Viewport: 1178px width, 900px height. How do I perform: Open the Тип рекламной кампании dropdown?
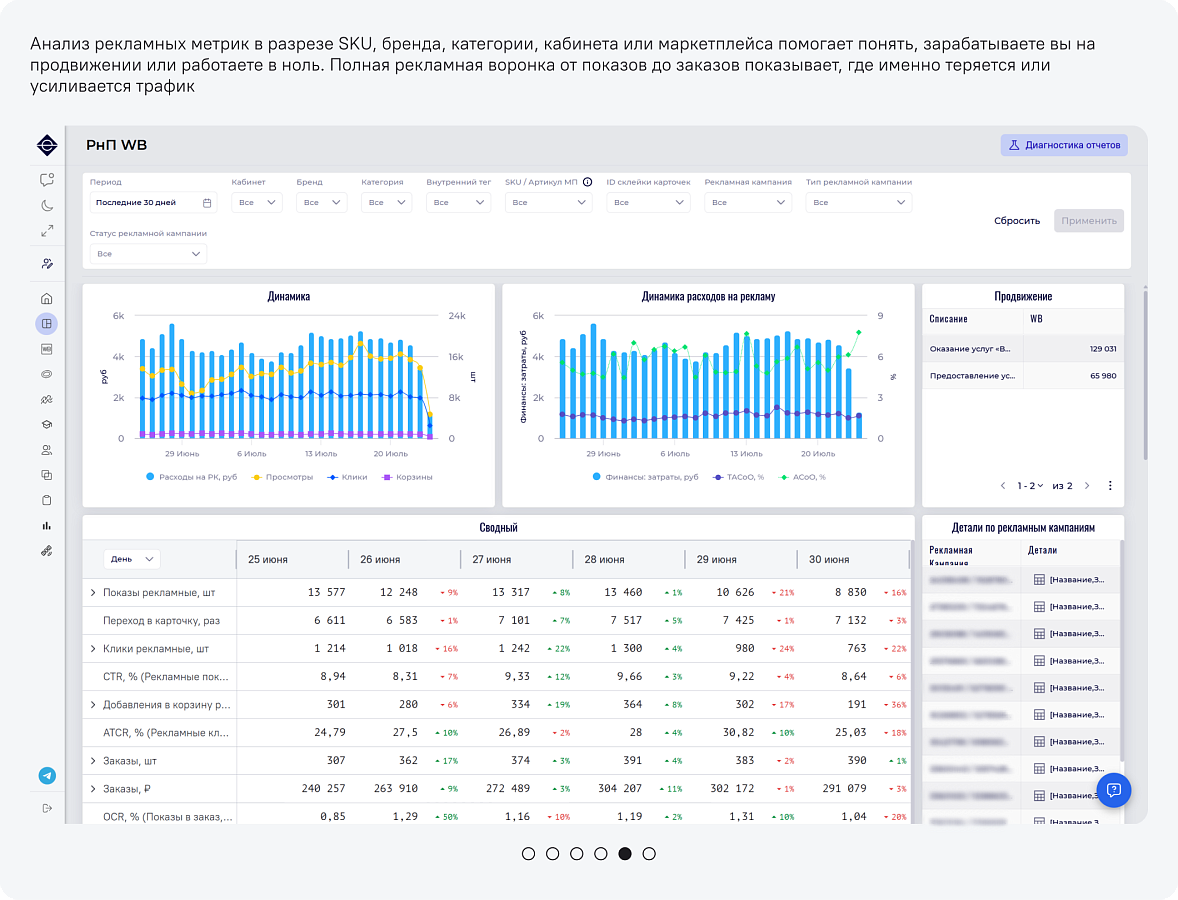click(x=859, y=203)
